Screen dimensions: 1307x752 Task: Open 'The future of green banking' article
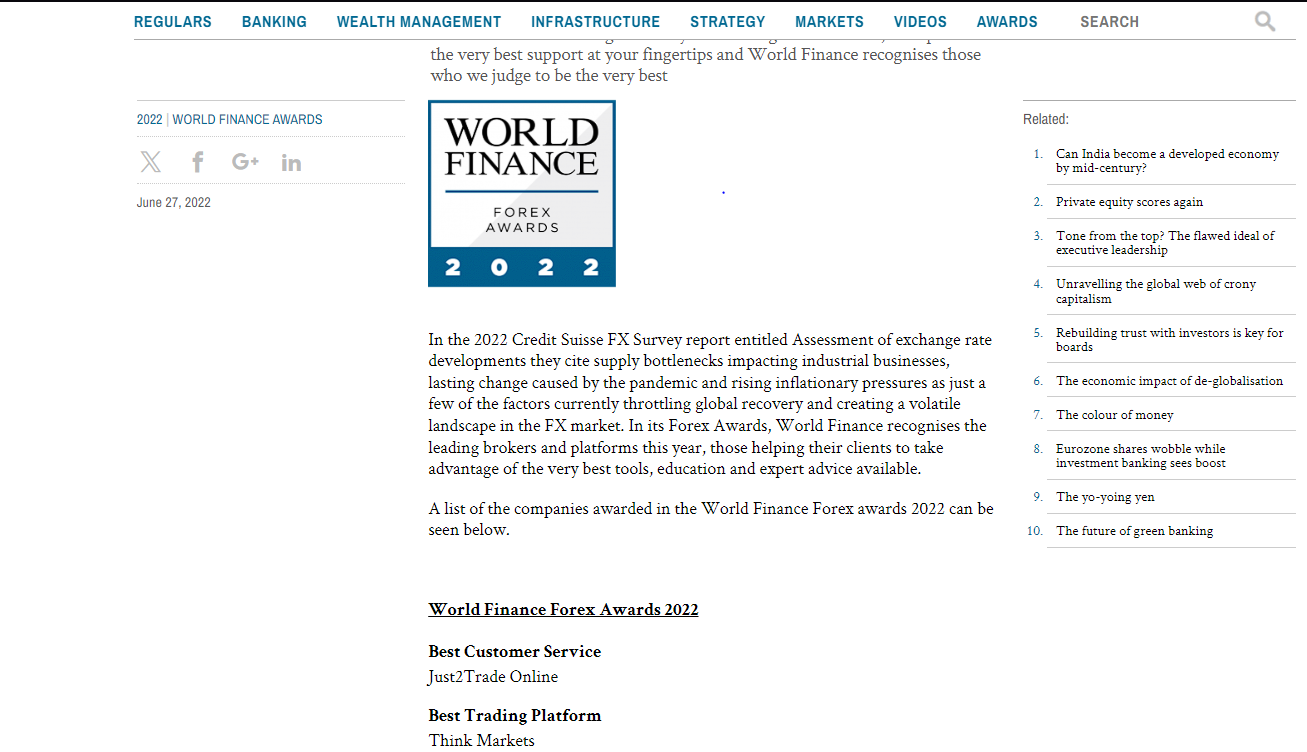1135,531
